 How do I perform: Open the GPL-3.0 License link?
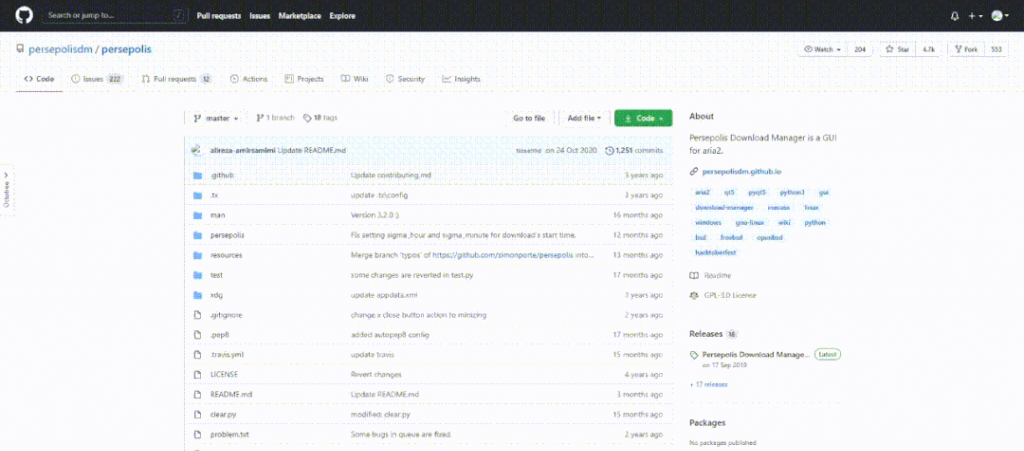click(x=723, y=296)
